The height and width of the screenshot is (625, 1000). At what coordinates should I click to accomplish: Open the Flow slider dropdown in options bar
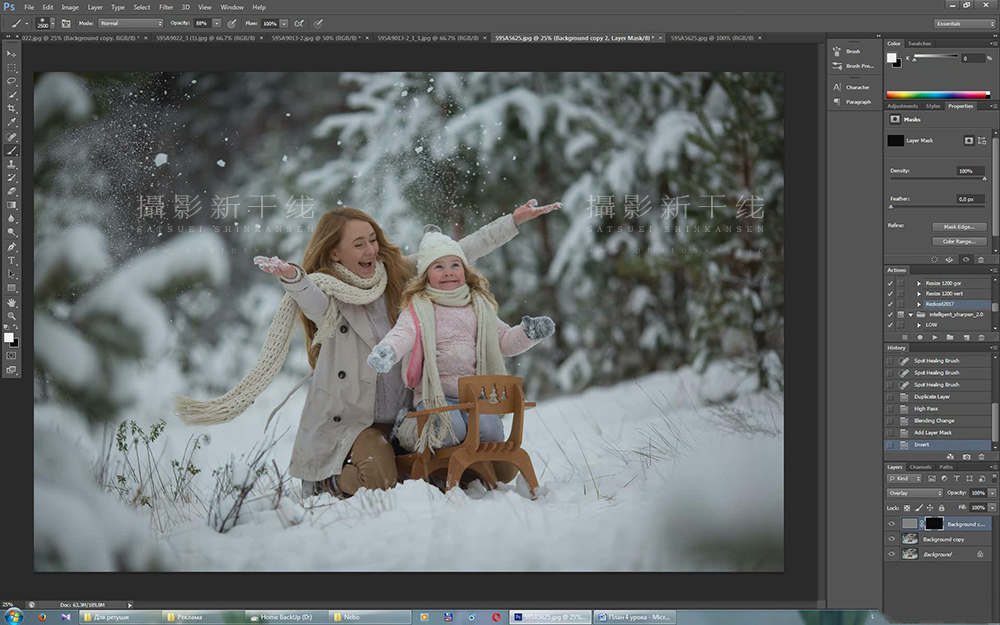(284, 24)
